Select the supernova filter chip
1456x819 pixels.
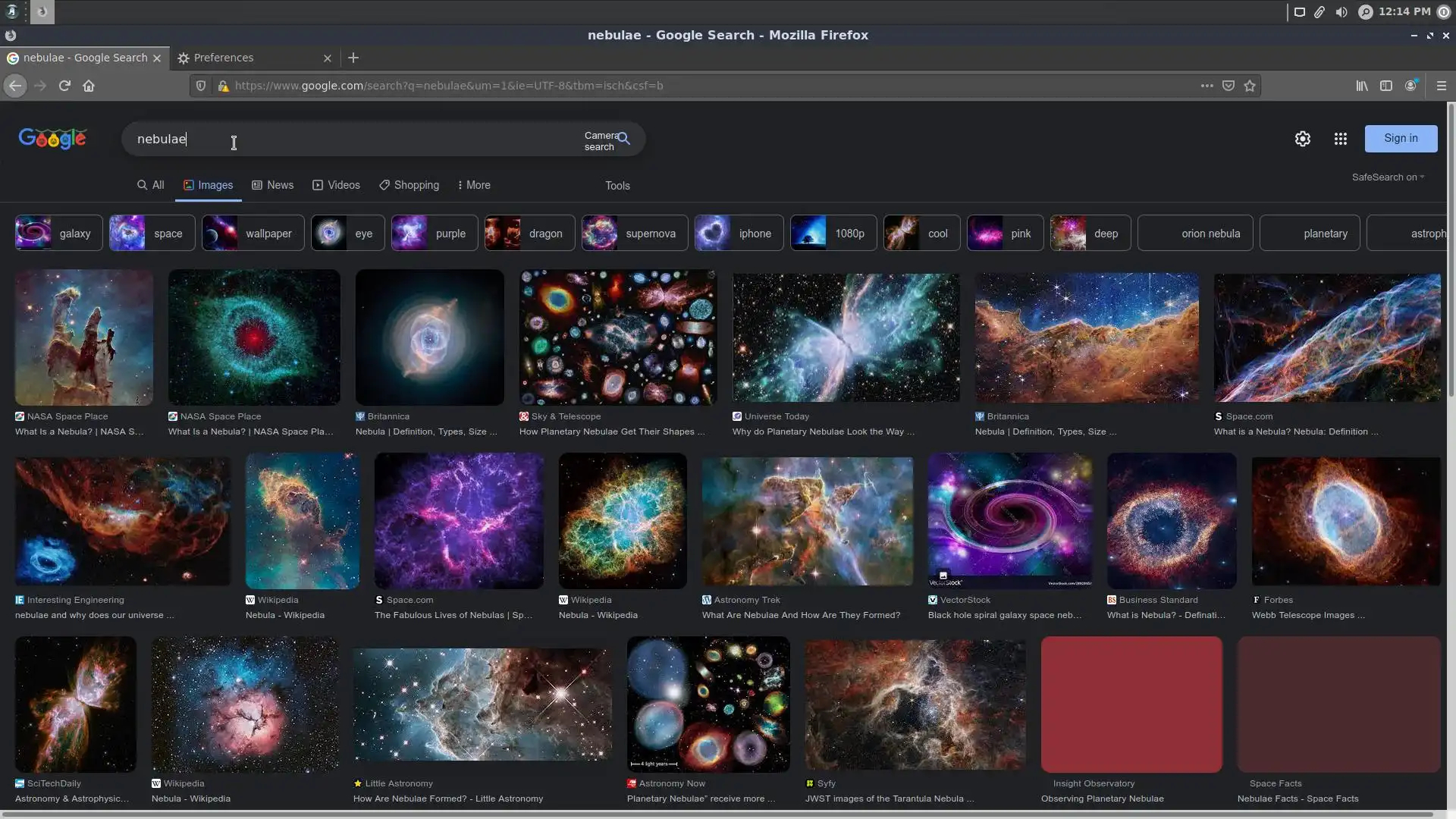click(x=635, y=234)
